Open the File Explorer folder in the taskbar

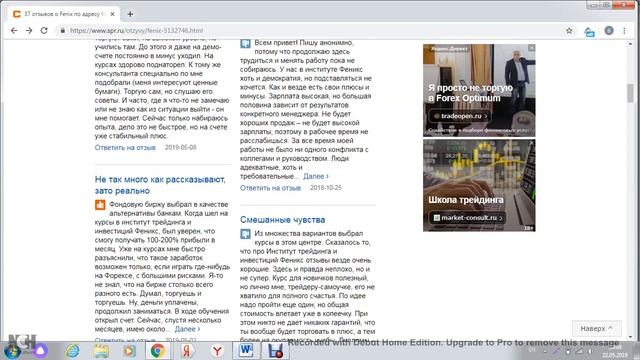pyautogui.click(x=101, y=351)
